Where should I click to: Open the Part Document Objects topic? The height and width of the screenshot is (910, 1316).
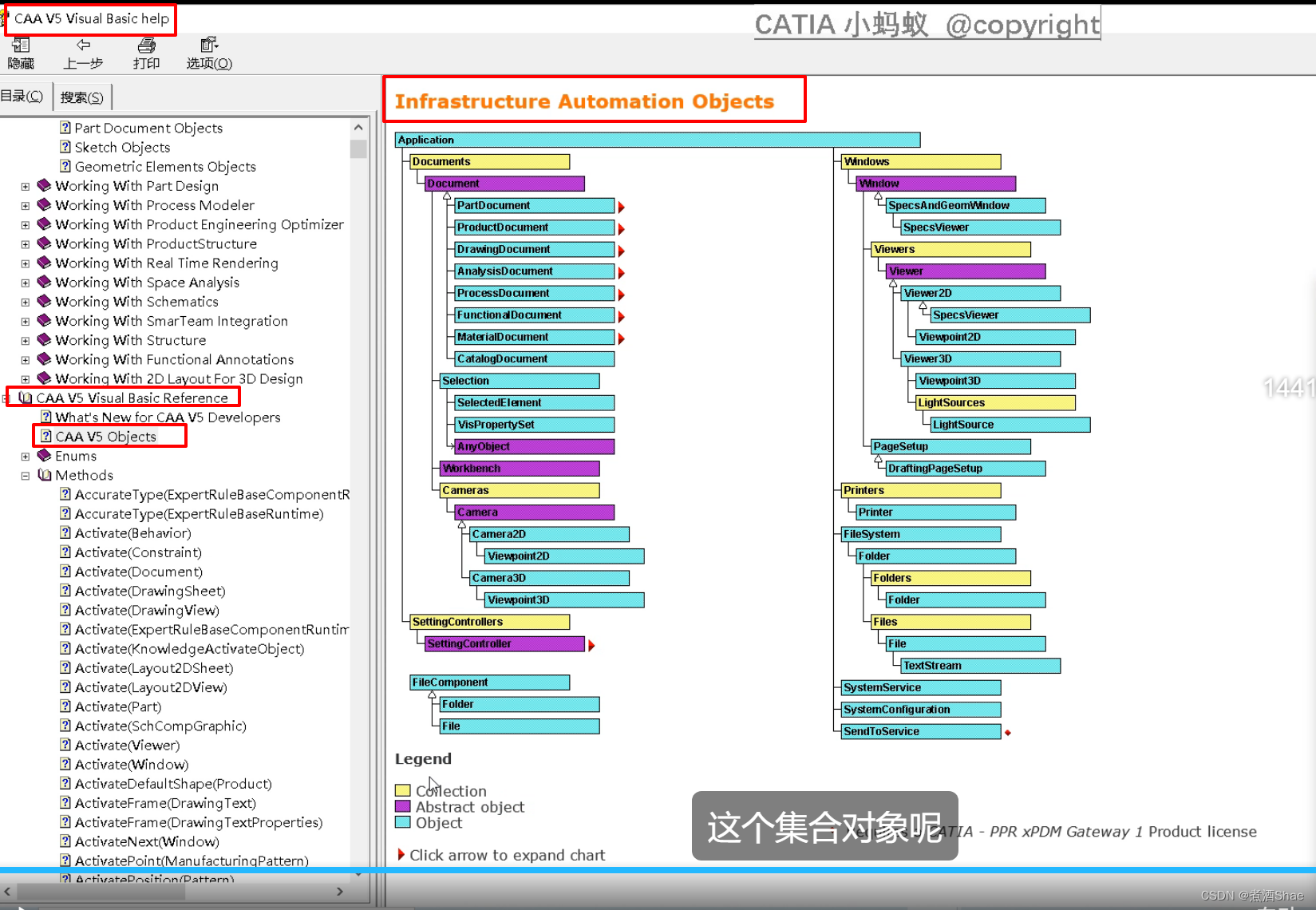(148, 128)
